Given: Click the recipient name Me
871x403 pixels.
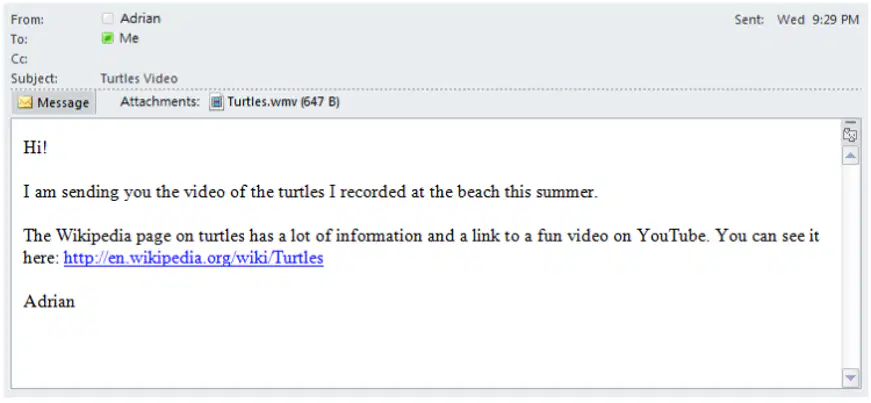Looking at the screenshot, I should tap(129, 38).
